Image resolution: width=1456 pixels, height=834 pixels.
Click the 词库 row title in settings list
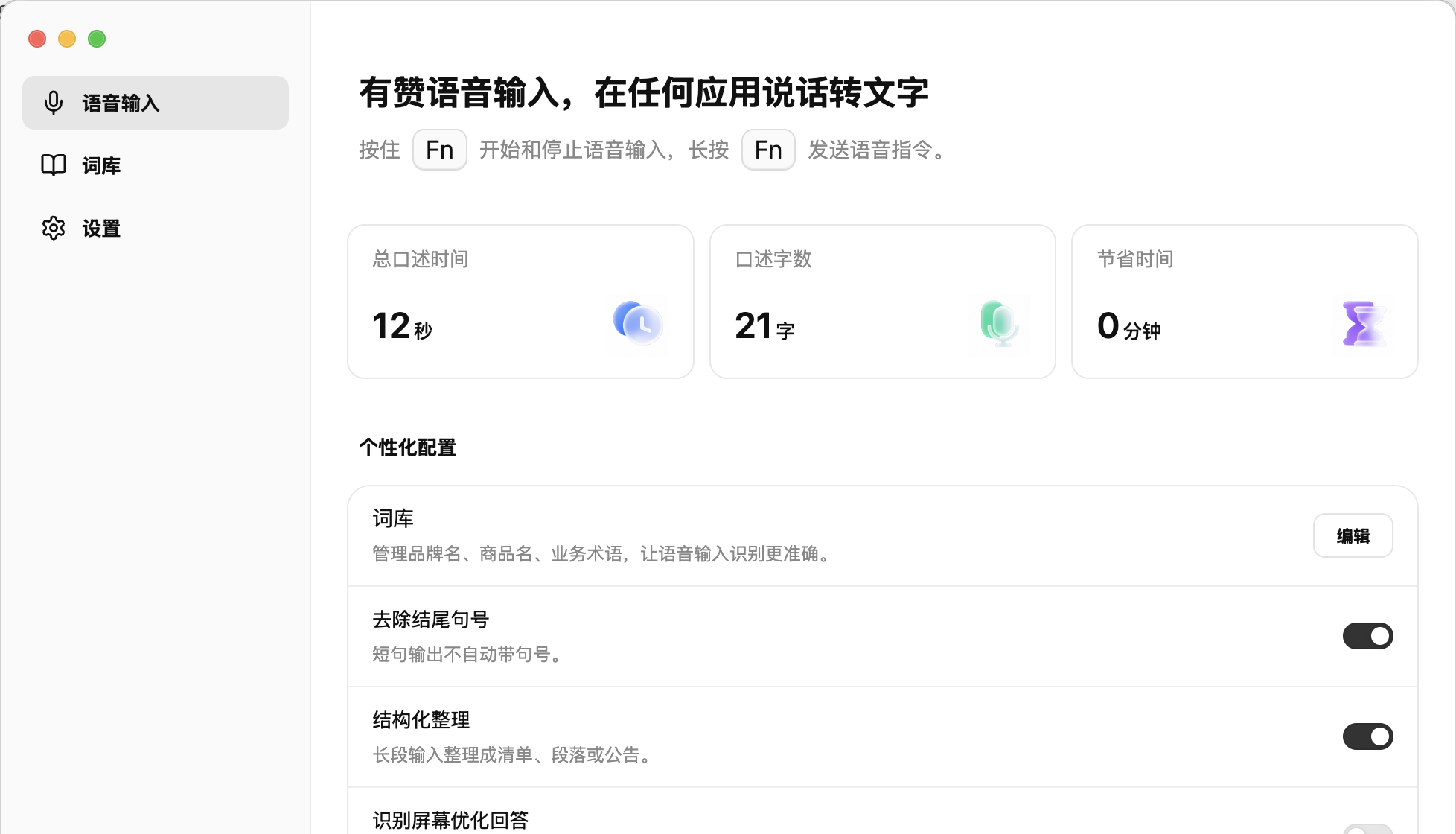(x=393, y=518)
